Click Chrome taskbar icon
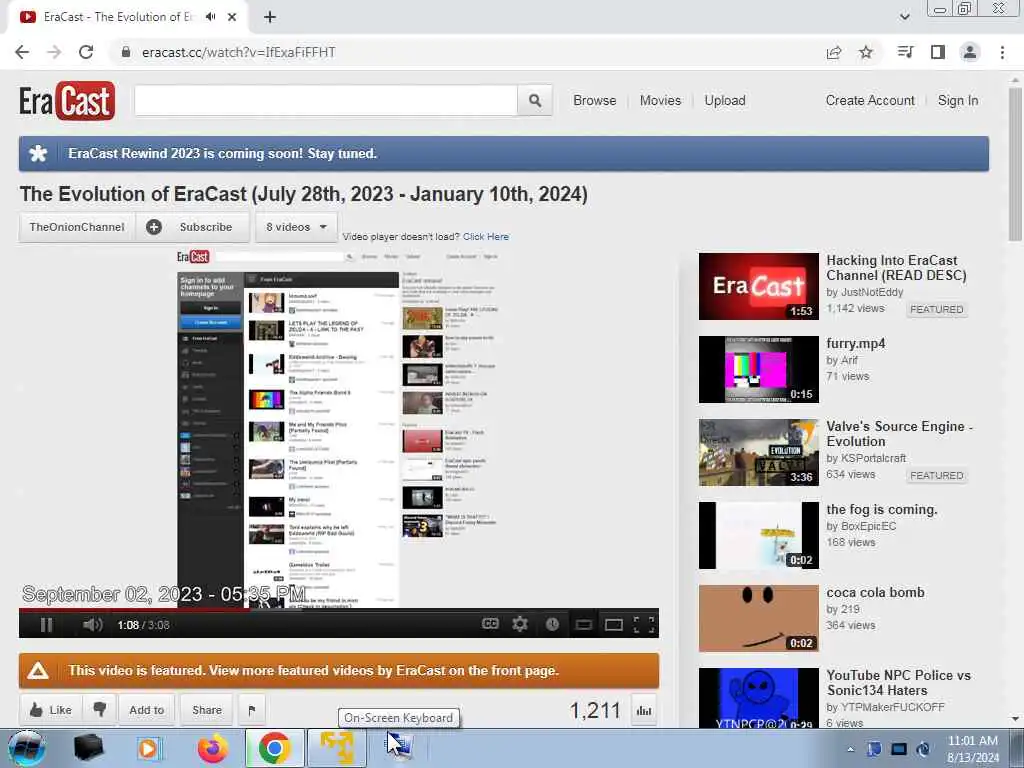Viewport: 1024px width, 768px height. [274, 748]
